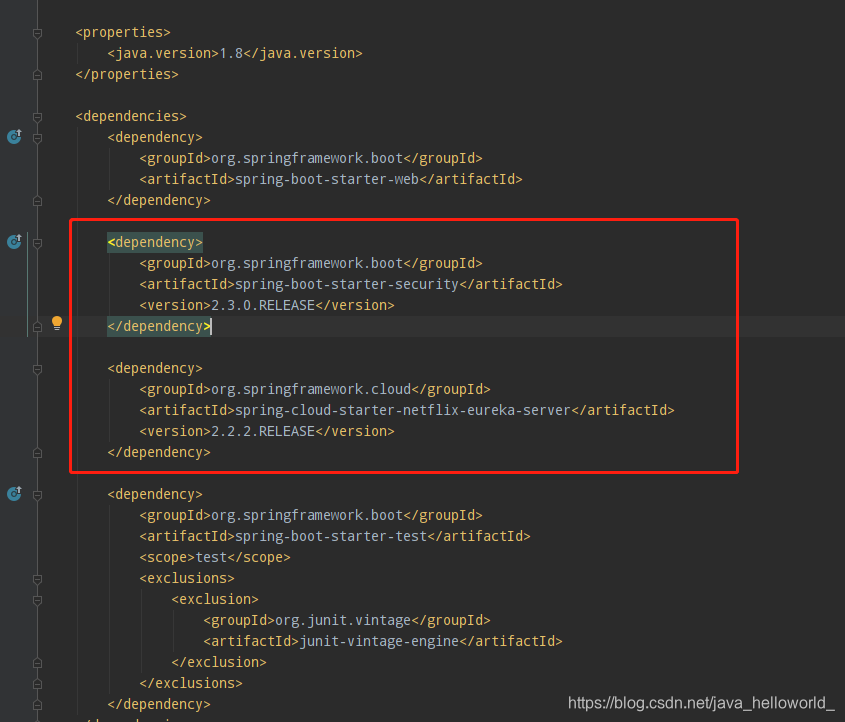Viewport: 845px width, 722px height.
Task: Click the opening dependencies tag
Action: [x=131, y=116]
